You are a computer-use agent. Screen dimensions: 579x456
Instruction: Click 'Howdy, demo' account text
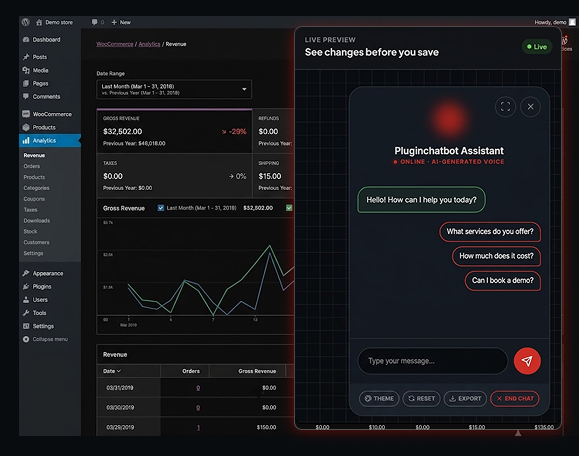click(x=550, y=22)
